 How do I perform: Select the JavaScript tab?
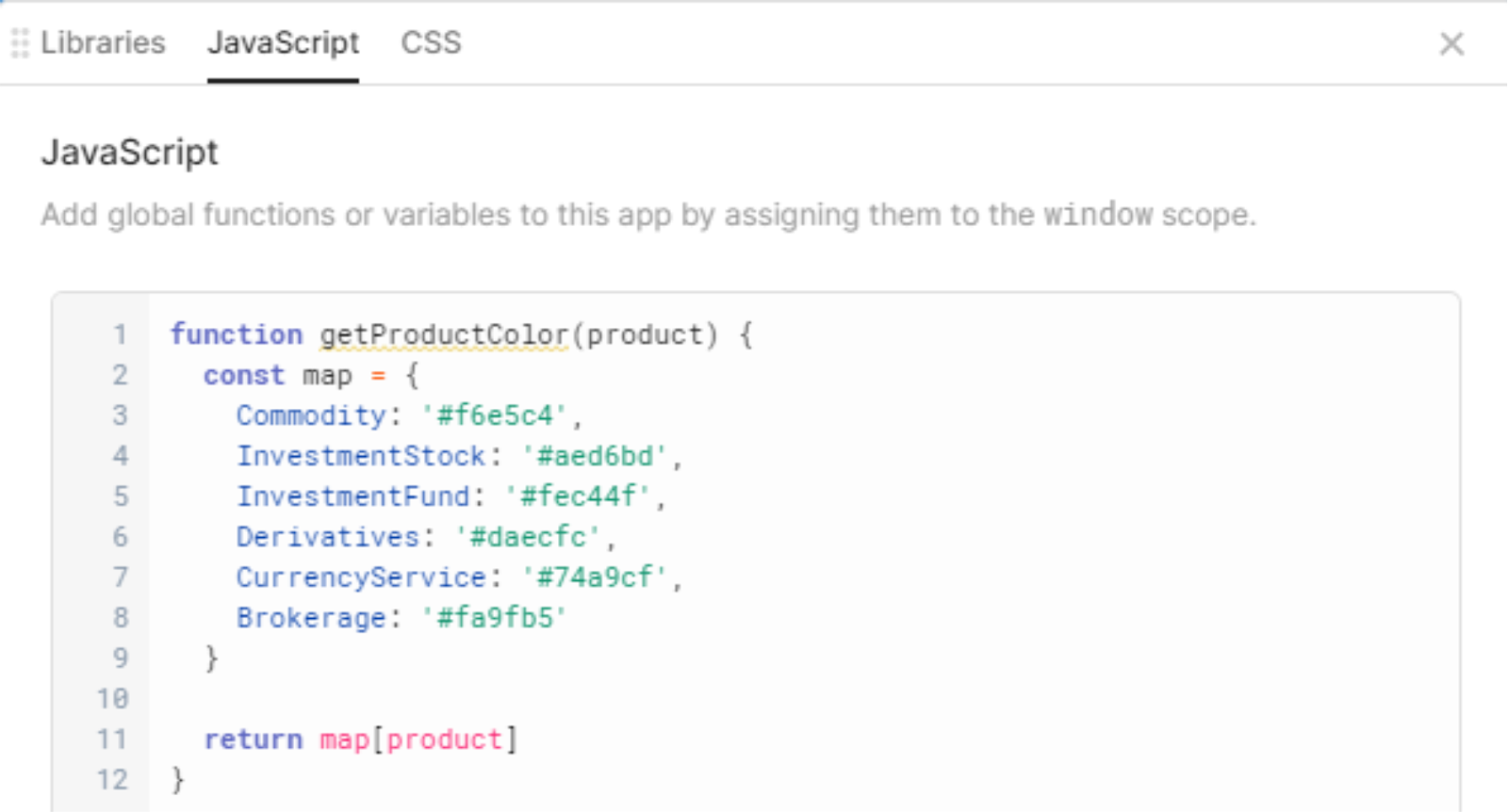click(283, 43)
